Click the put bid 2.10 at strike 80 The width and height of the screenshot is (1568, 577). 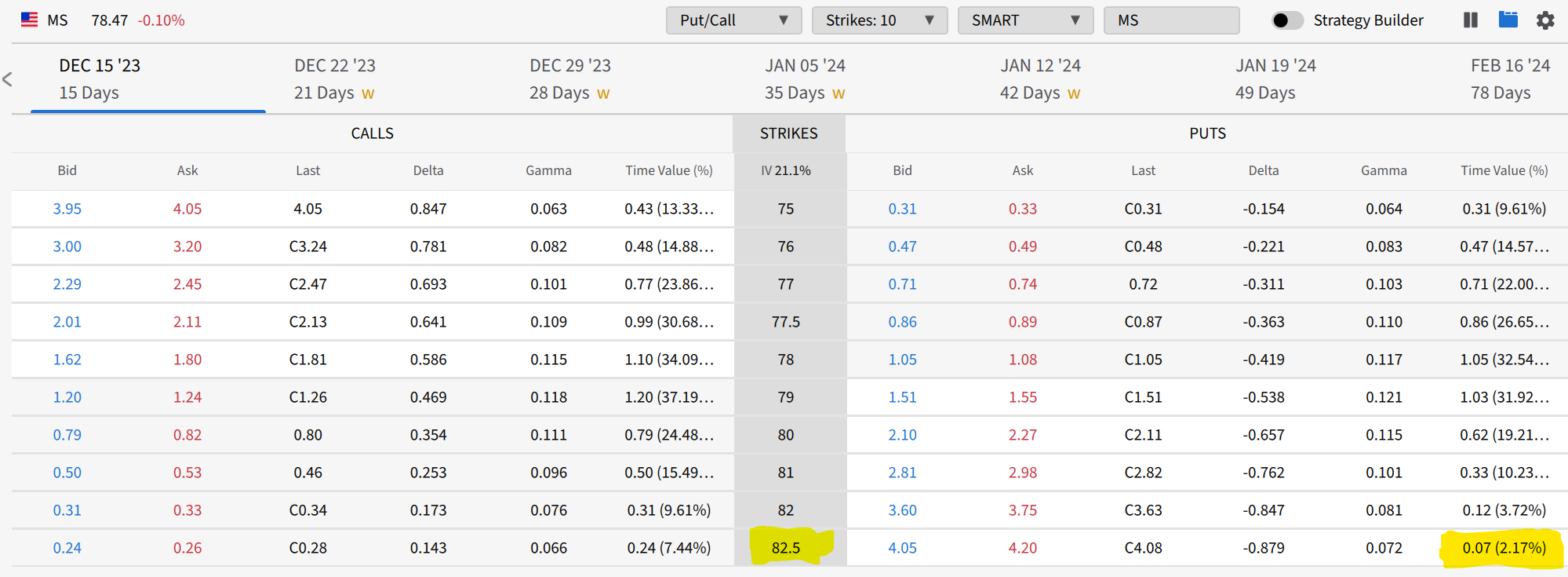coord(903,435)
